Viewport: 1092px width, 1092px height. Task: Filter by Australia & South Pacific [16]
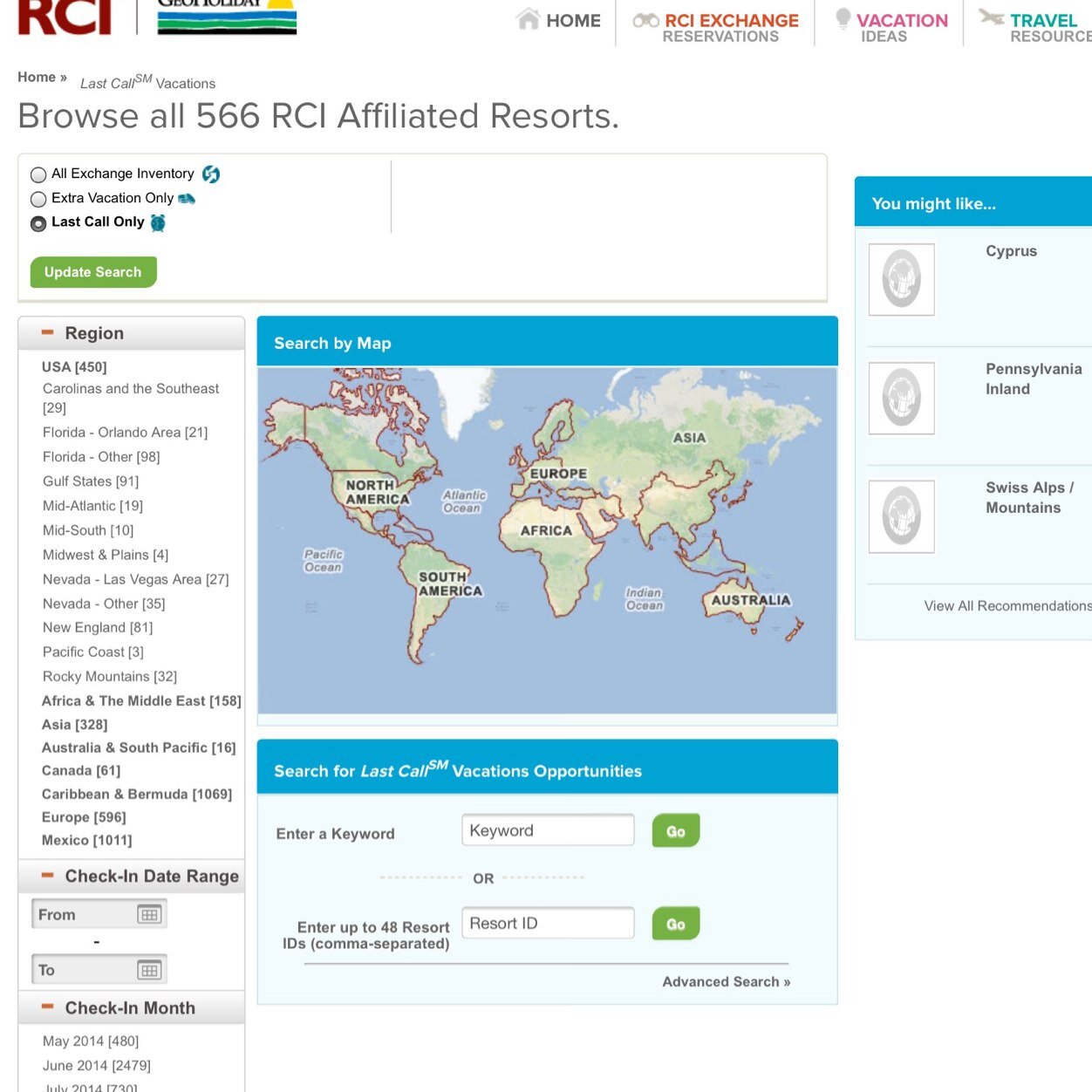click(x=139, y=748)
